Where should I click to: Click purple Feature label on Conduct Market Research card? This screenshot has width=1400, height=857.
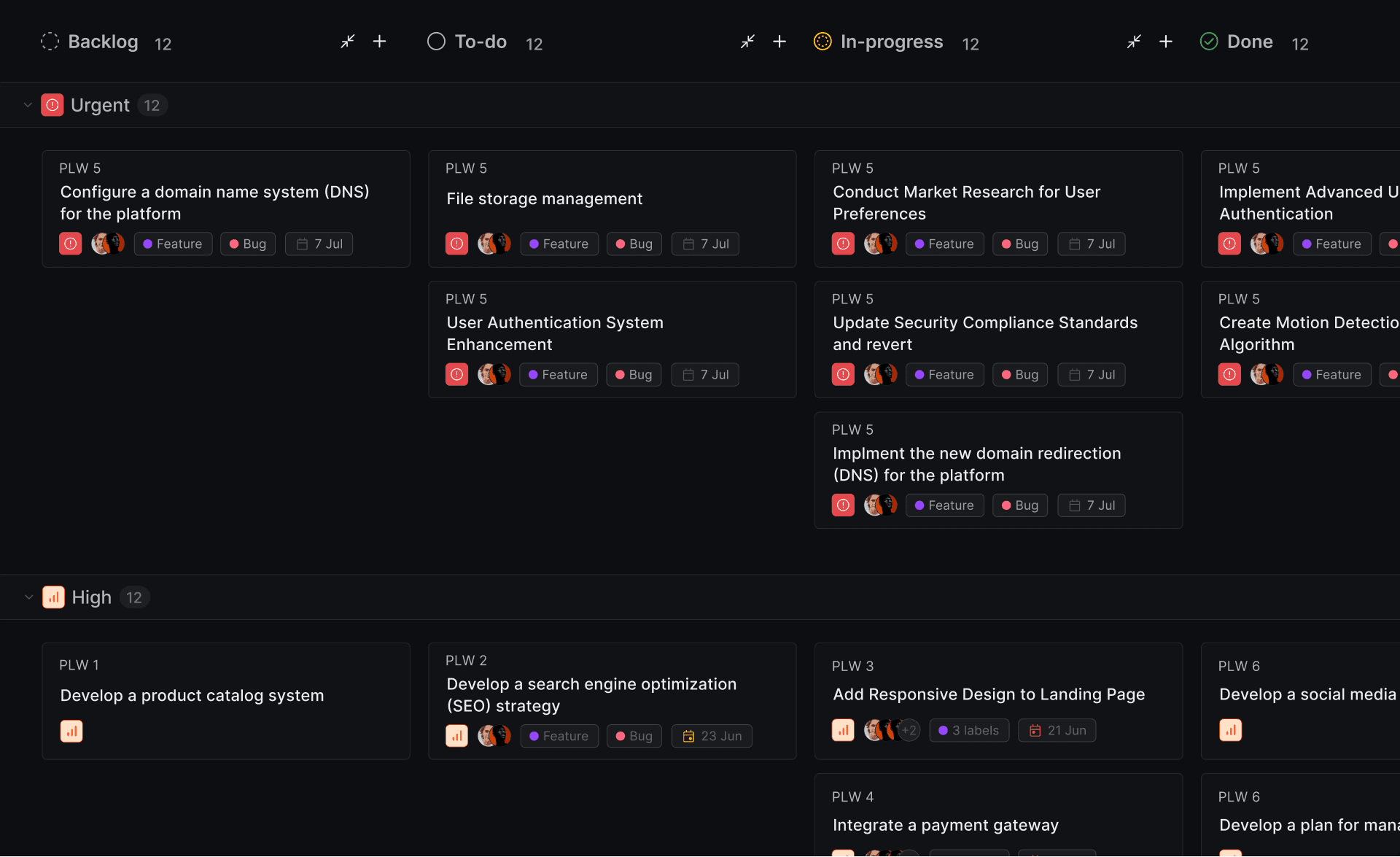(x=944, y=244)
